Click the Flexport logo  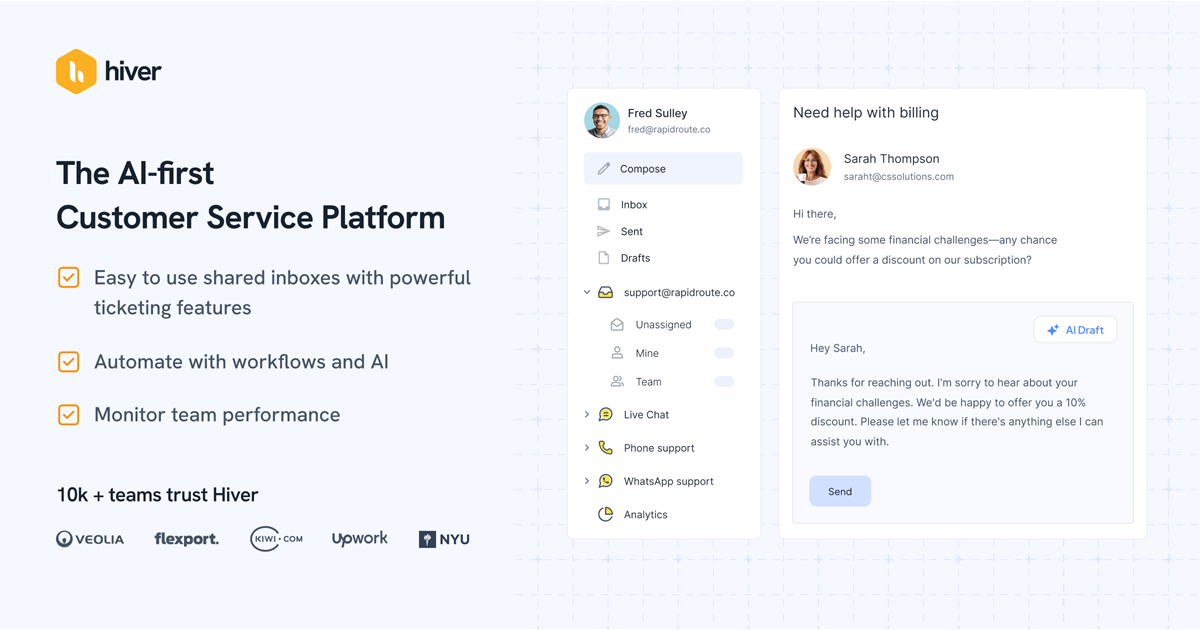coord(187,539)
